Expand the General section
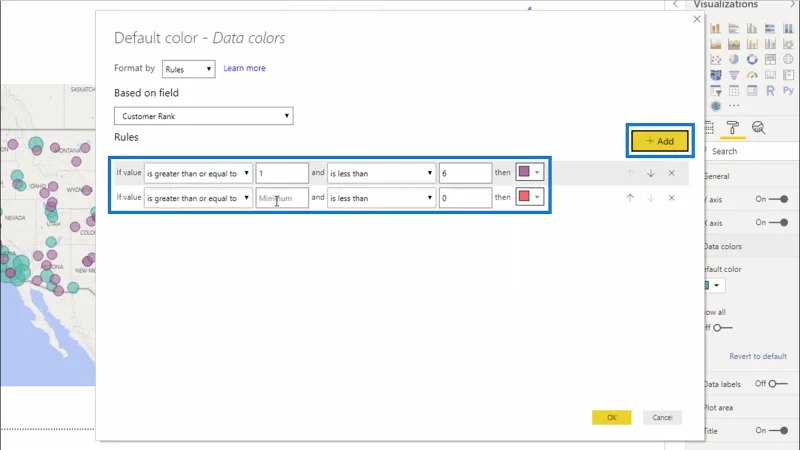800x450 pixels. (x=716, y=176)
